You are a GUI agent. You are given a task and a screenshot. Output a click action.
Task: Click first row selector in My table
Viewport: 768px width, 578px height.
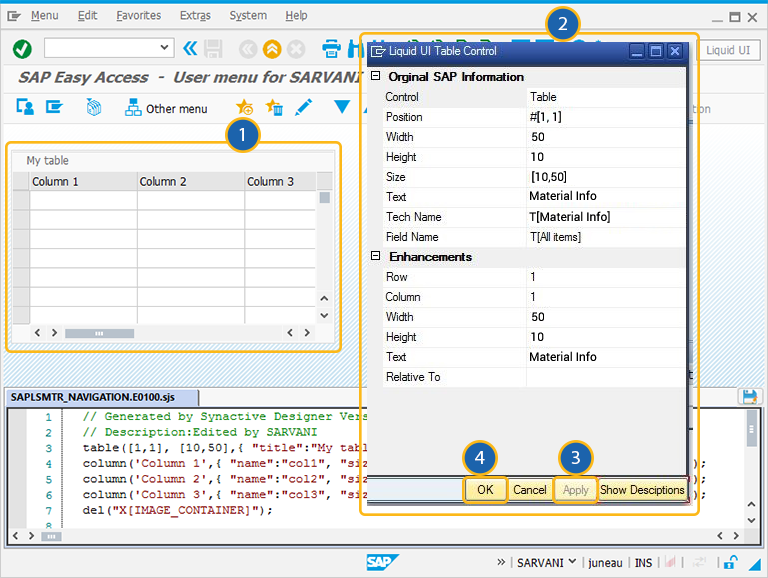point(21,200)
